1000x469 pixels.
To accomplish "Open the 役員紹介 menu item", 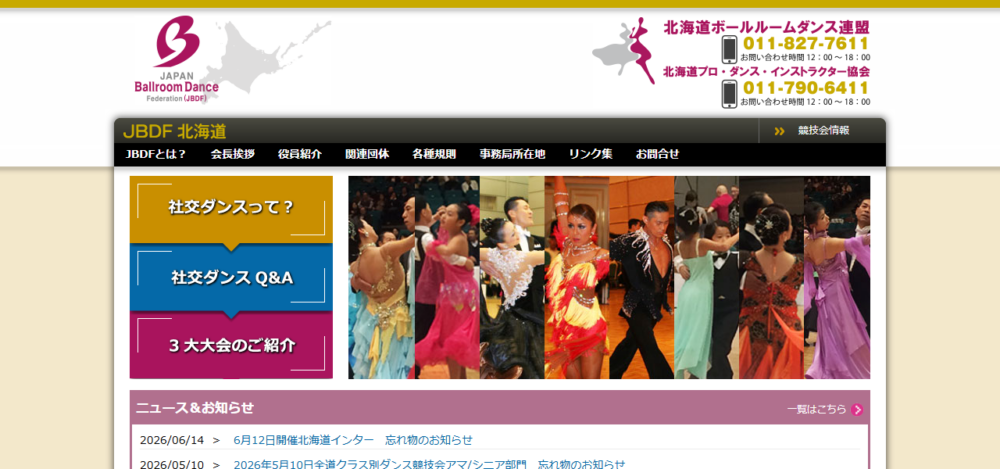I will [x=300, y=154].
